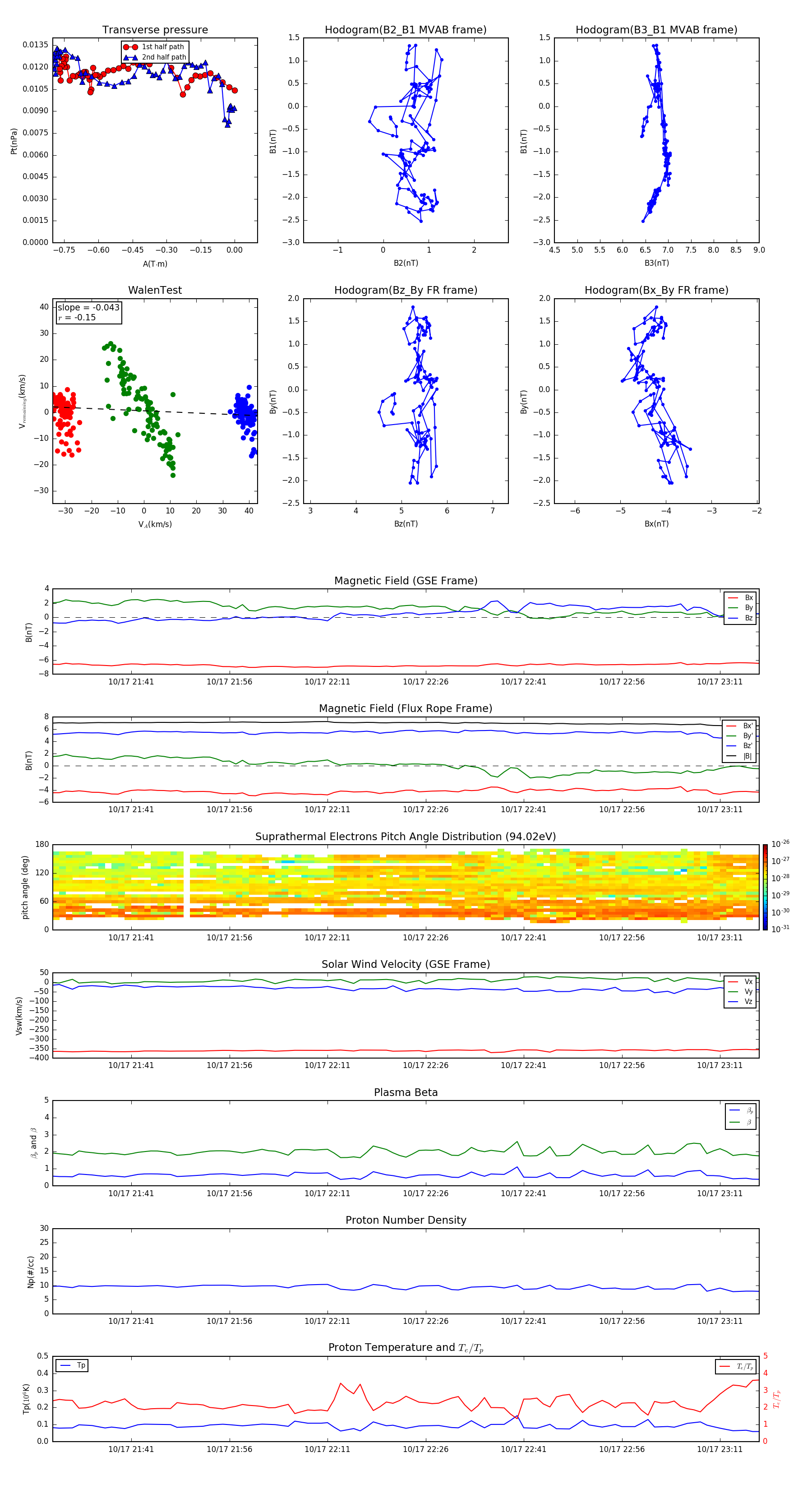Click the 10^-26 color bar tick label
The image size is (812, 1489).
click(781, 844)
